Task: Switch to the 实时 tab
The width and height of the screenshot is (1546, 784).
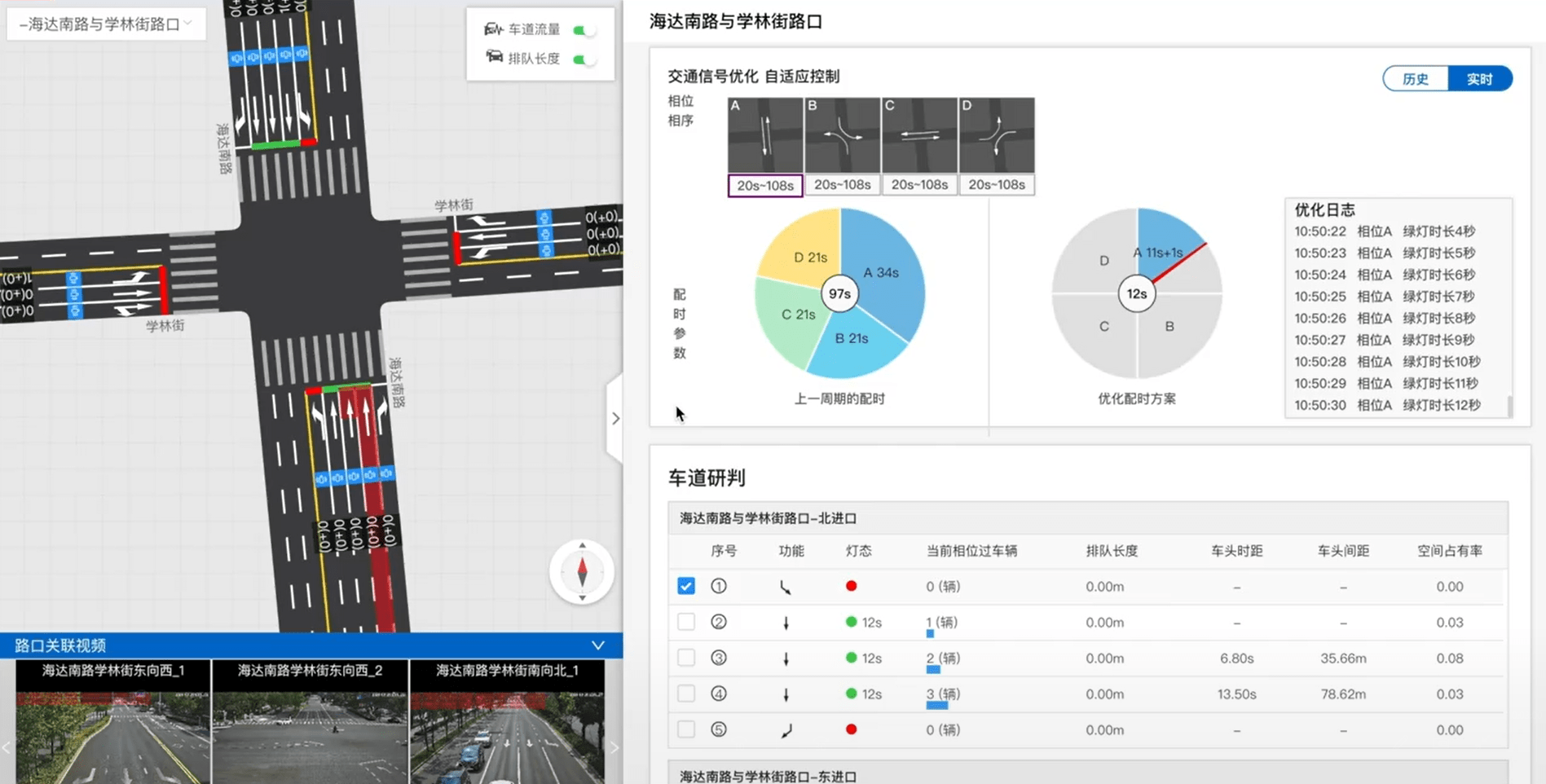Action: tap(1479, 79)
